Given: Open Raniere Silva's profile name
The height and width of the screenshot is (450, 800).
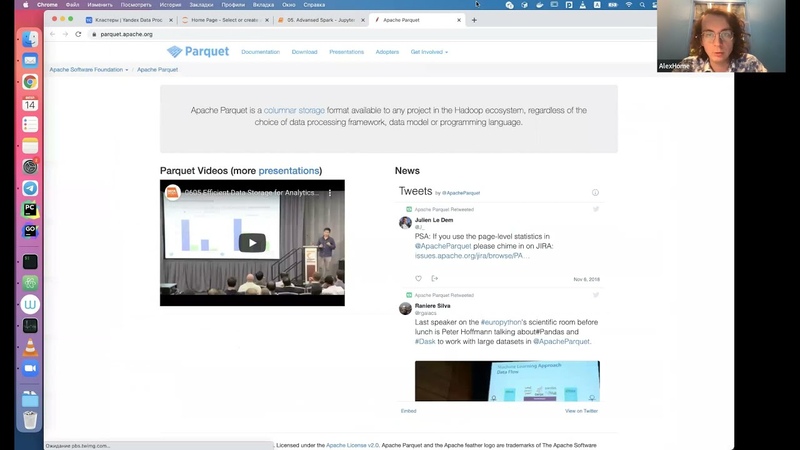Looking at the screenshot, I should pyautogui.click(x=432, y=306).
